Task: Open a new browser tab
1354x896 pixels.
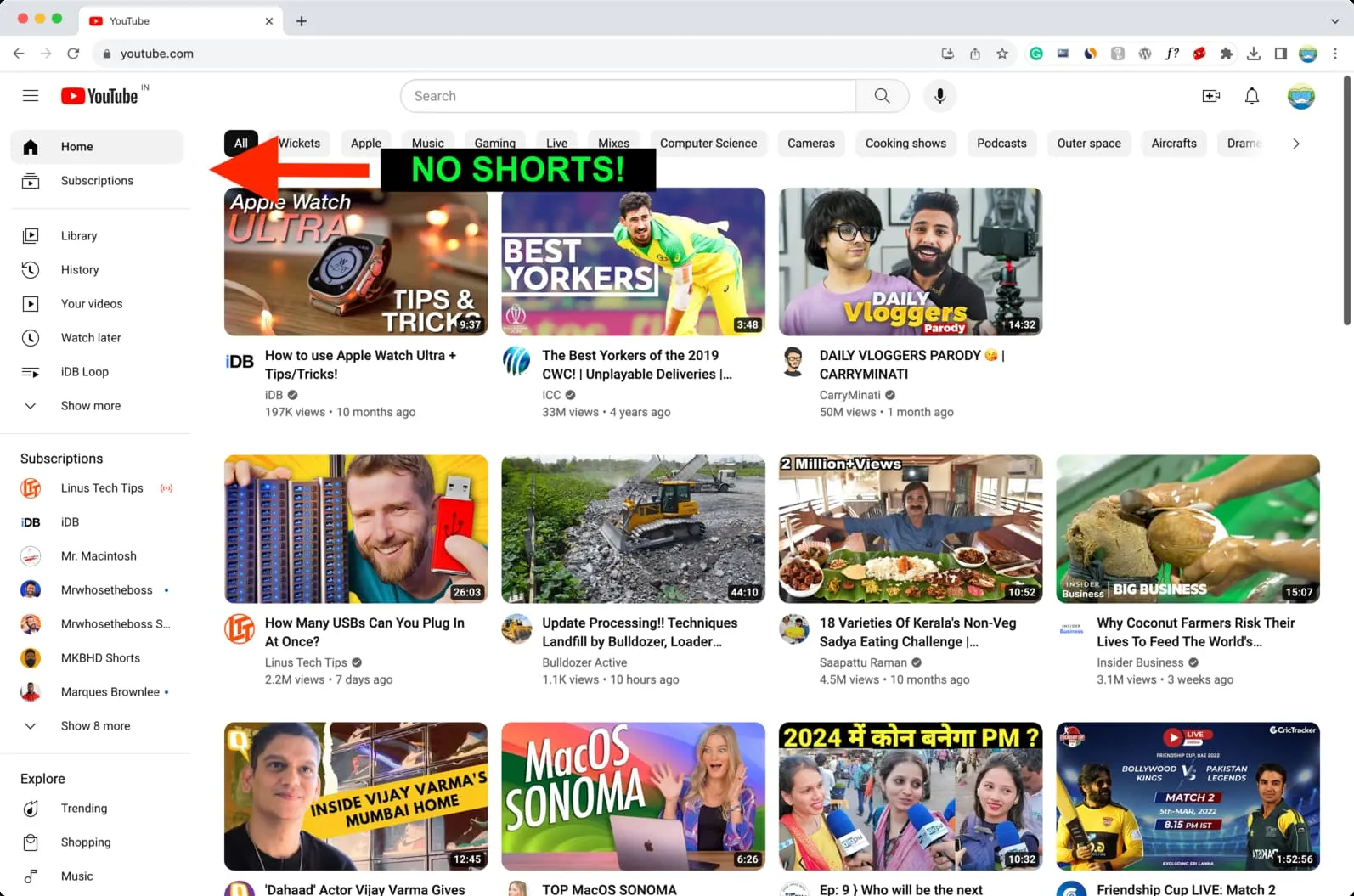Action: 302,21
